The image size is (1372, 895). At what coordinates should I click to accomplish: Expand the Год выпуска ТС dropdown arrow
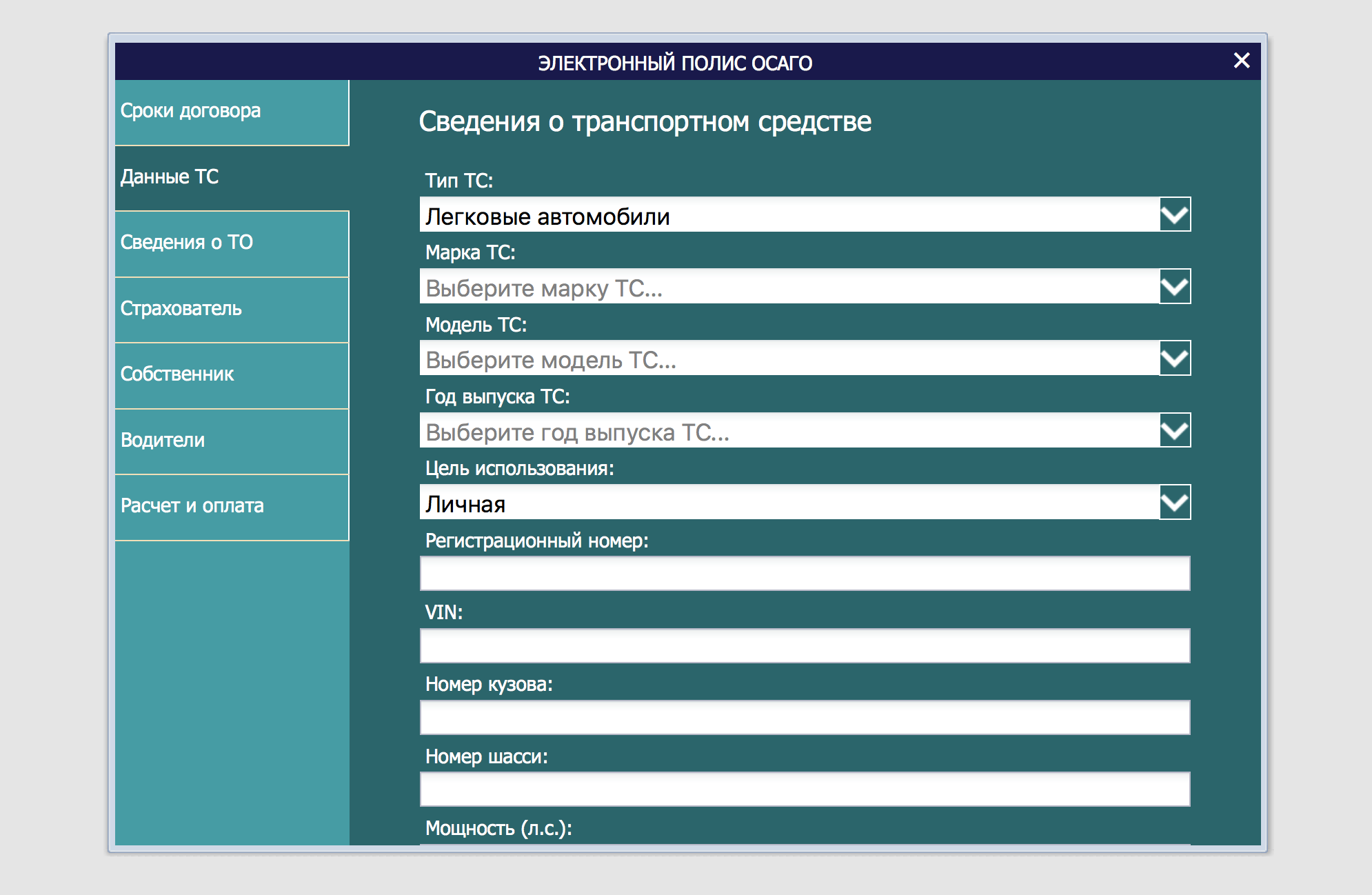point(1175,431)
